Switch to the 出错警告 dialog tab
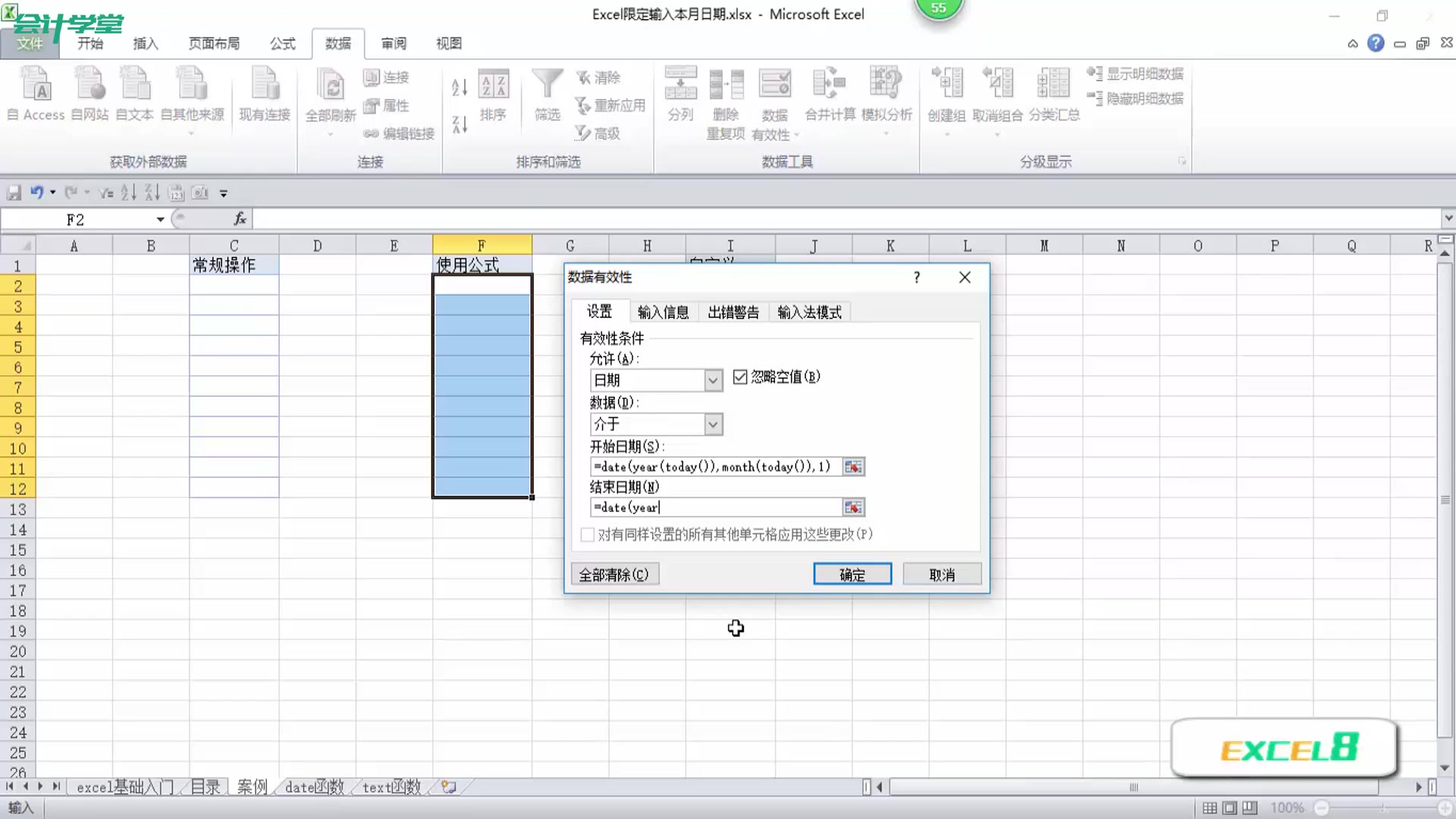1456x819 pixels. point(733,312)
